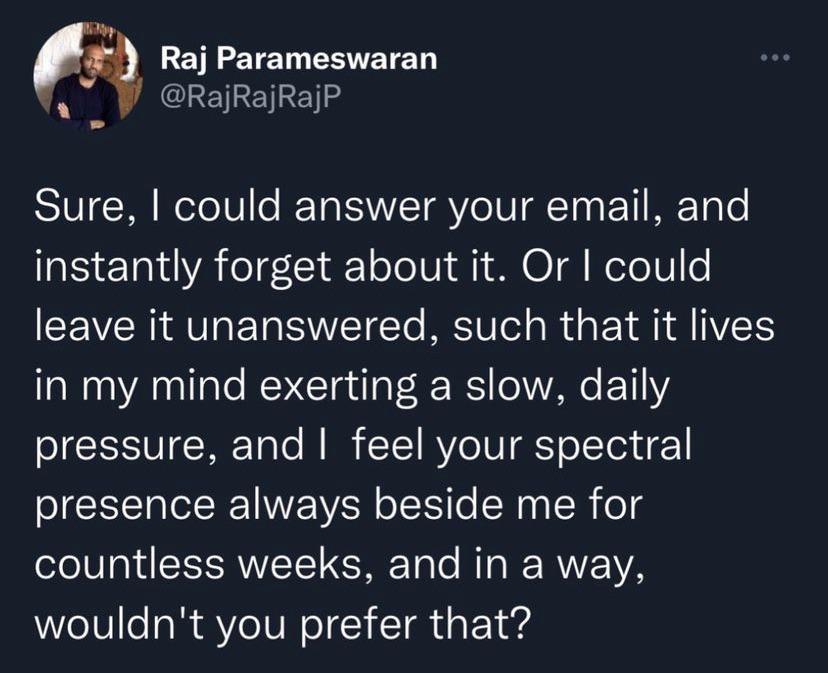Click the word 'prefer' in final line
The width and height of the screenshot is (828, 673).
click(359, 624)
